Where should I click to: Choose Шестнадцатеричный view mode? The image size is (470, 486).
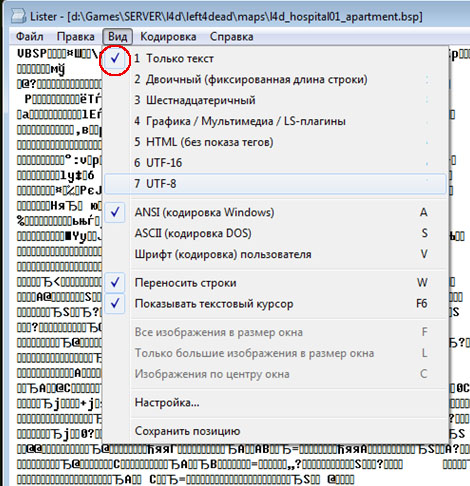pyautogui.click(x=275, y=100)
